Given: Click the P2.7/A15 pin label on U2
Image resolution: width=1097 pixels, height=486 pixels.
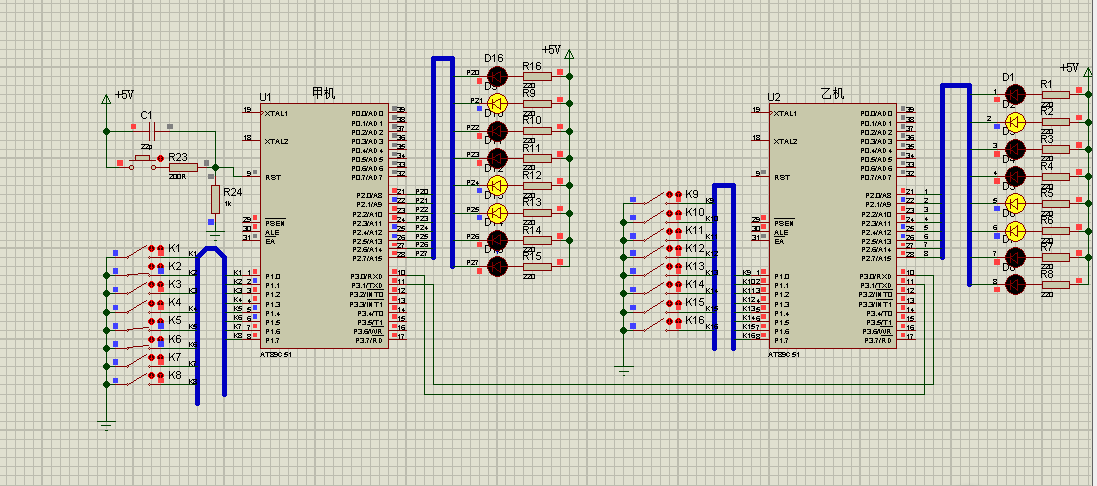Looking at the screenshot, I should tap(876, 258).
